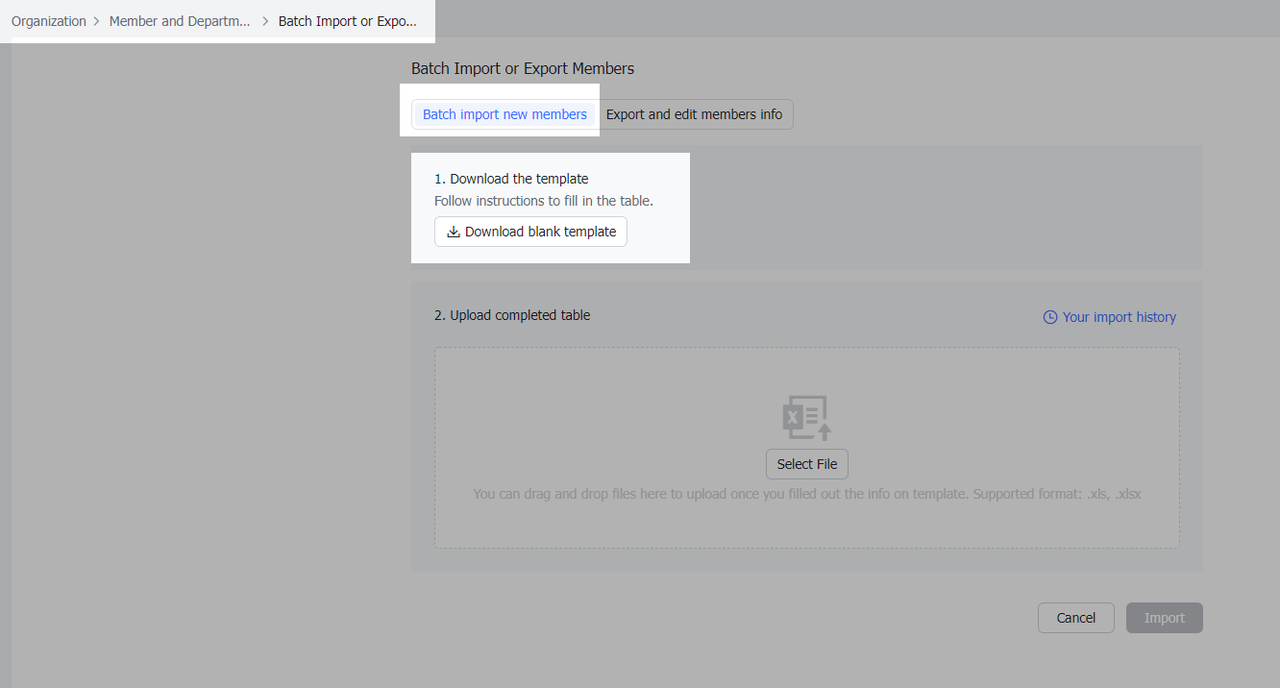Cancel the batch import

[1076, 618]
